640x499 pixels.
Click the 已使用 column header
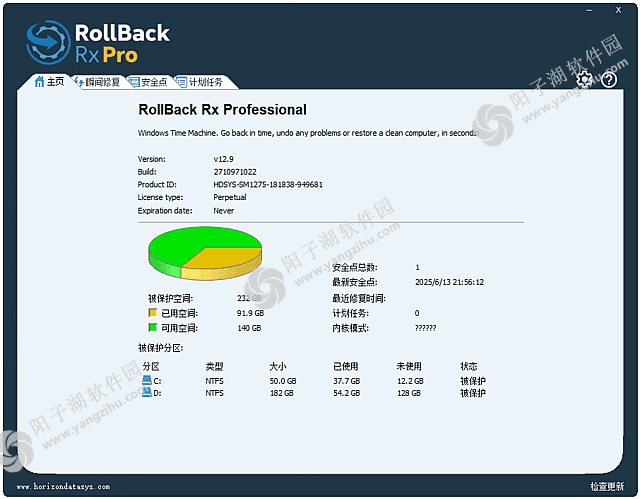346,366
